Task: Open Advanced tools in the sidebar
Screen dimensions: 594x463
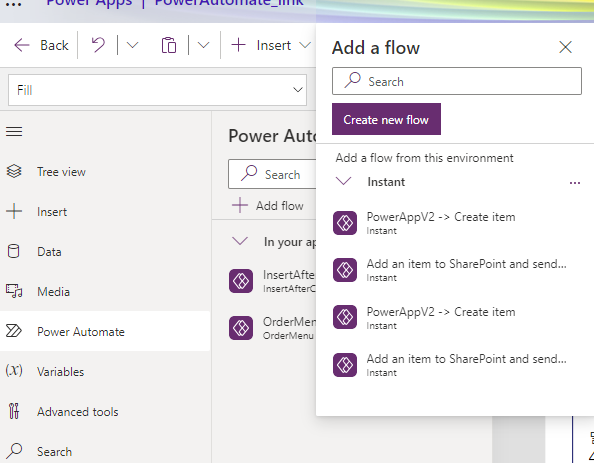Action: click(x=105, y=412)
